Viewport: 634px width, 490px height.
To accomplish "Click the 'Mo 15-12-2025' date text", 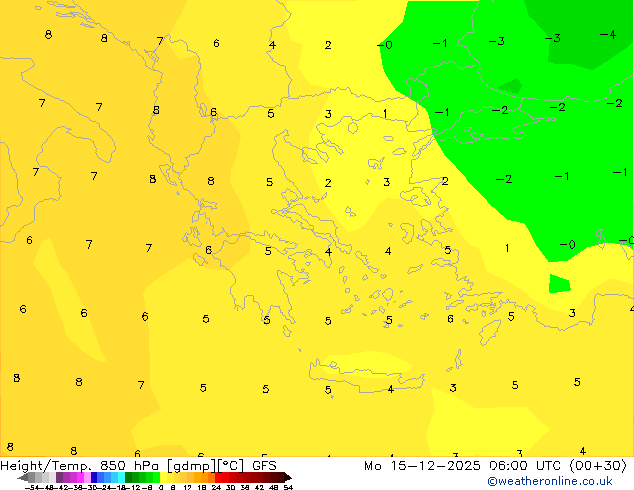I will 422,466.
